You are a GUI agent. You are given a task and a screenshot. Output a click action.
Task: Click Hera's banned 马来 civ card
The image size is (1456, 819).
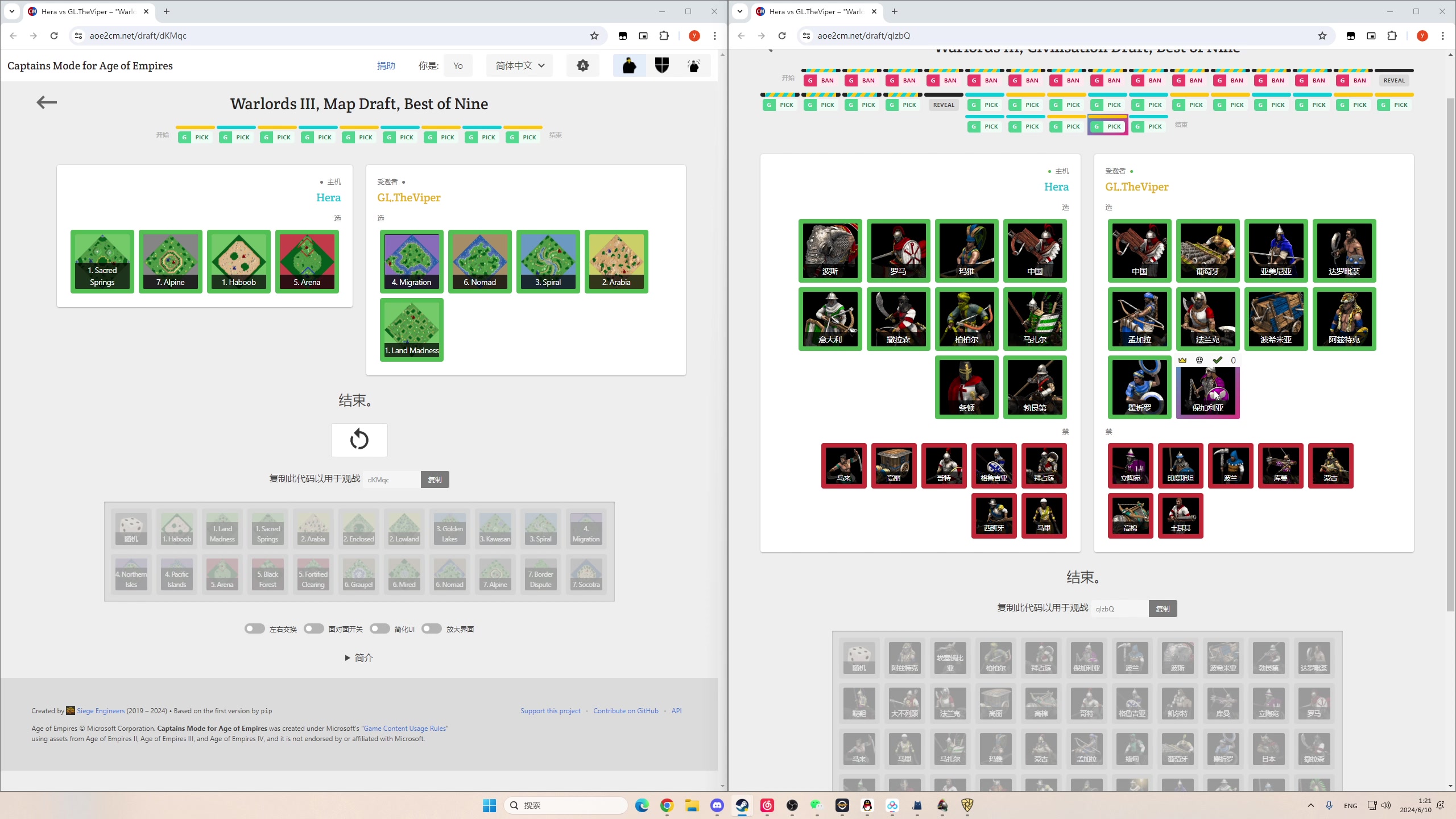844,466
